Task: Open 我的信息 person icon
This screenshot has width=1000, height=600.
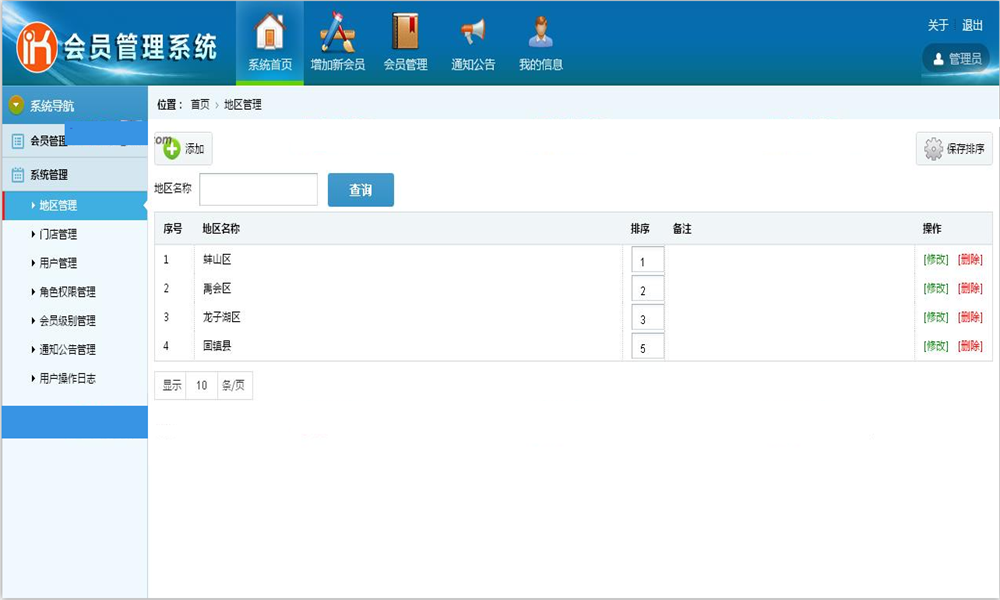Action: tap(540, 34)
